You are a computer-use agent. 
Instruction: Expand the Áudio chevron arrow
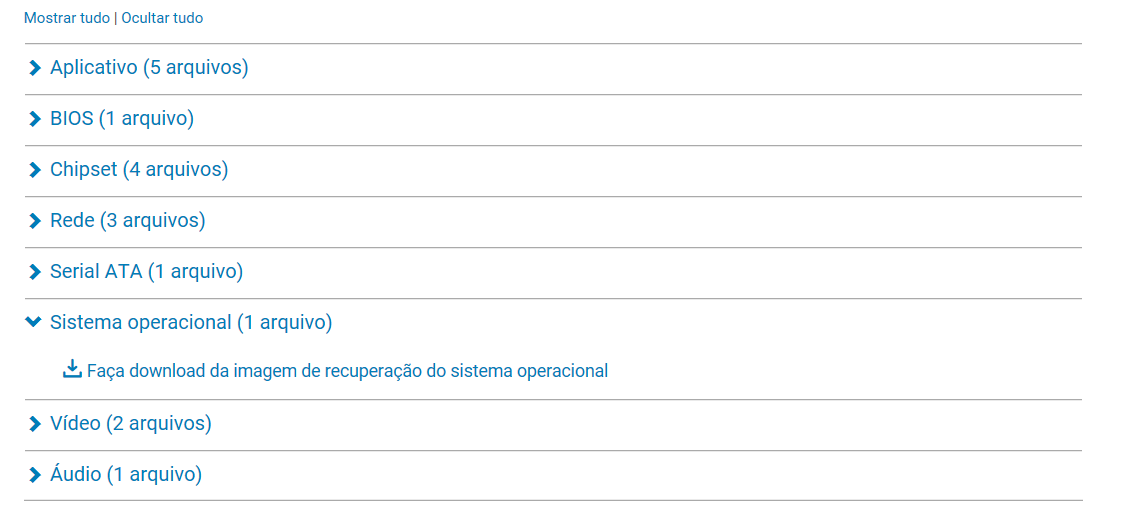(34, 475)
